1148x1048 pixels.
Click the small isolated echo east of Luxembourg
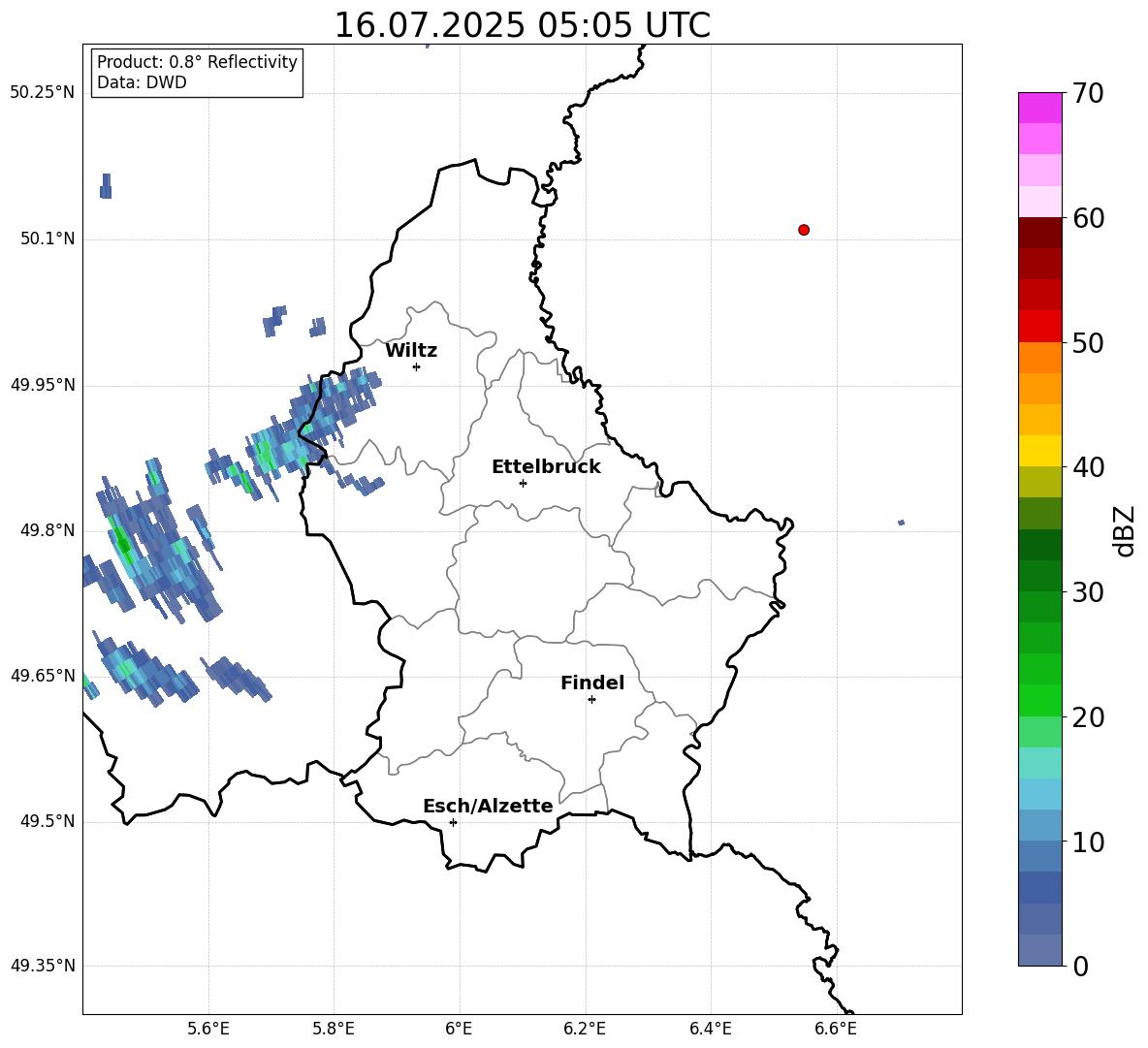pyautogui.click(x=902, y=523)
